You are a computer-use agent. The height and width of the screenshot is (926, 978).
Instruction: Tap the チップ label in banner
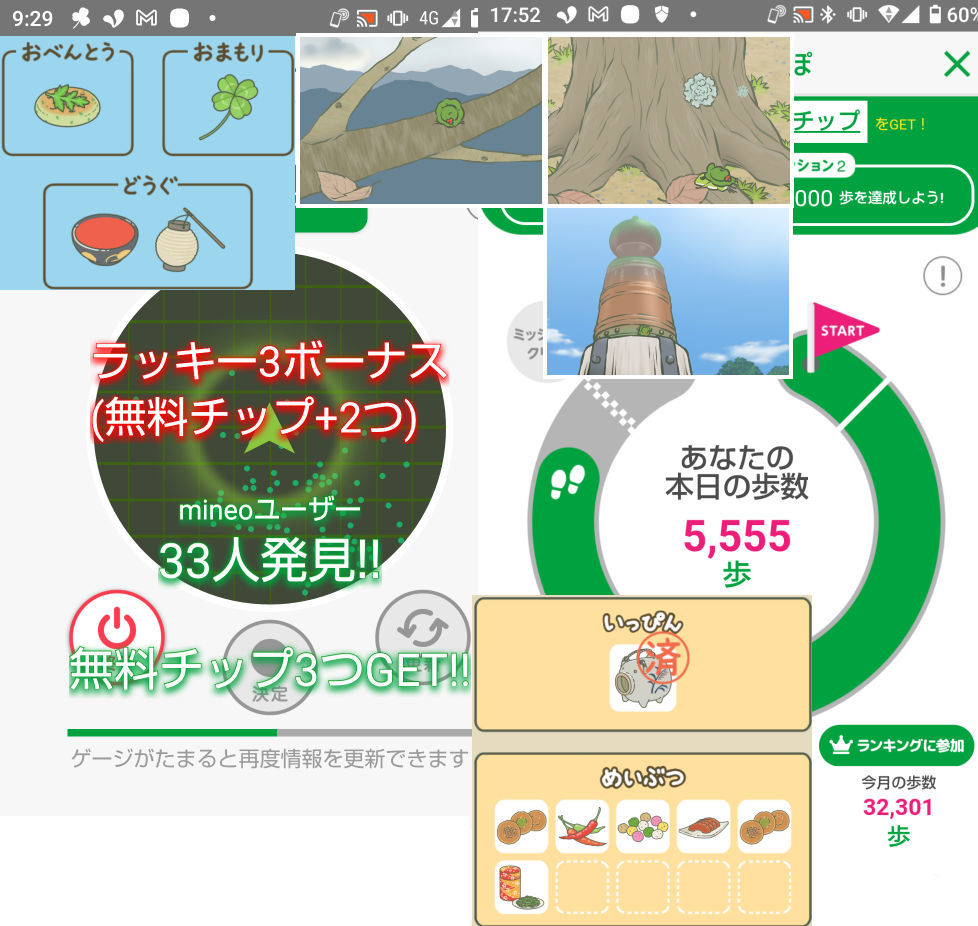click(x=828, y=120)
